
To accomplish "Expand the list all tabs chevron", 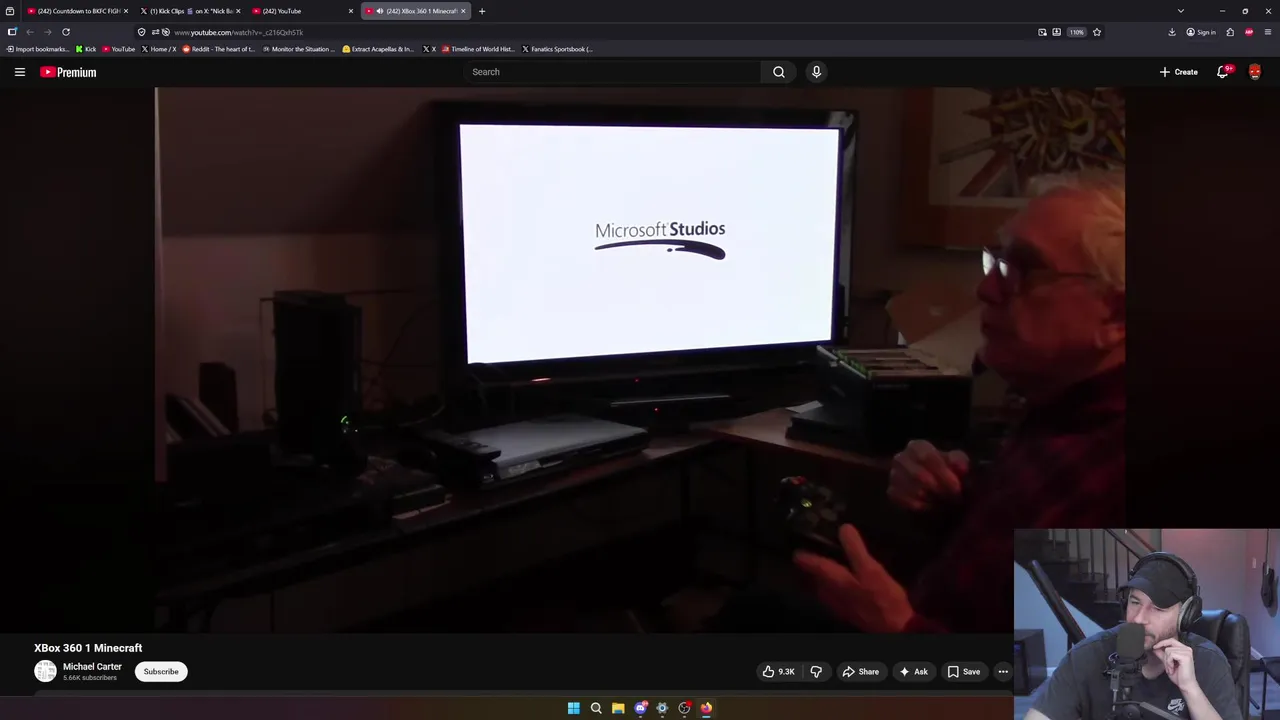I will (1181, 11).
